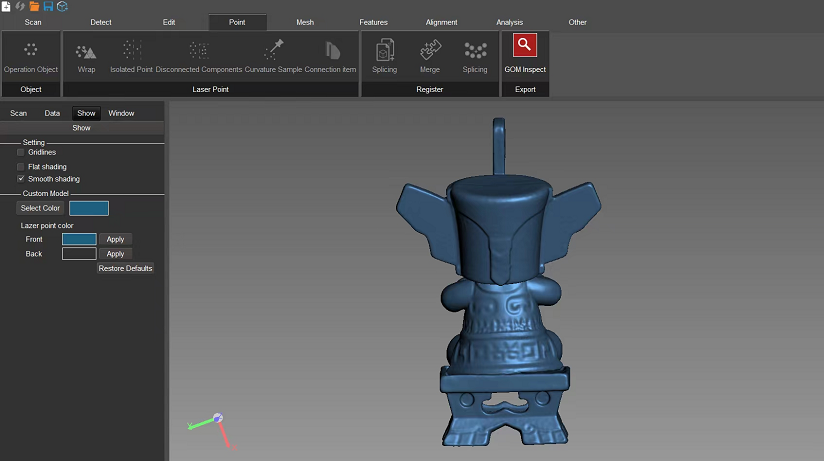Select the Operation Object tool
The width and height of the screenshot is (824, 461).
pyautogui.click(x=30, y=57)
